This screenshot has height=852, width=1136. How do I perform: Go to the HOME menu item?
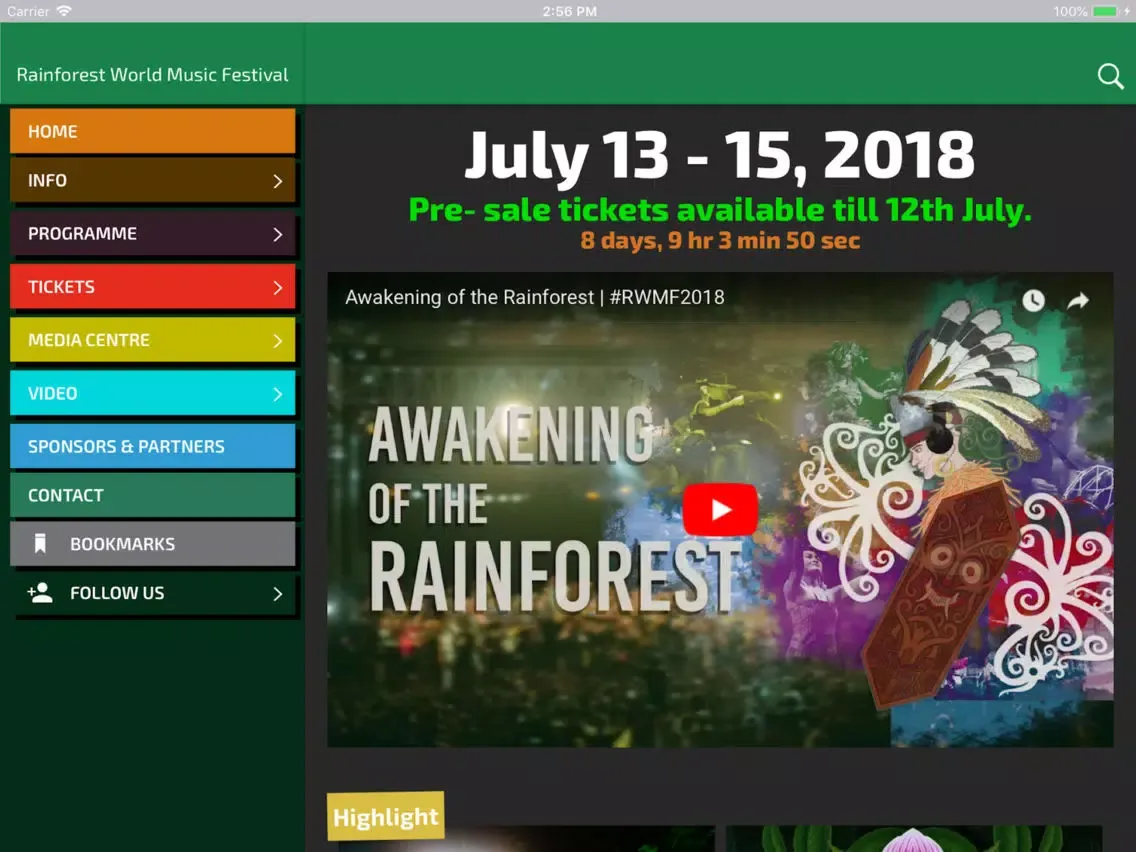tap(153, 131)
